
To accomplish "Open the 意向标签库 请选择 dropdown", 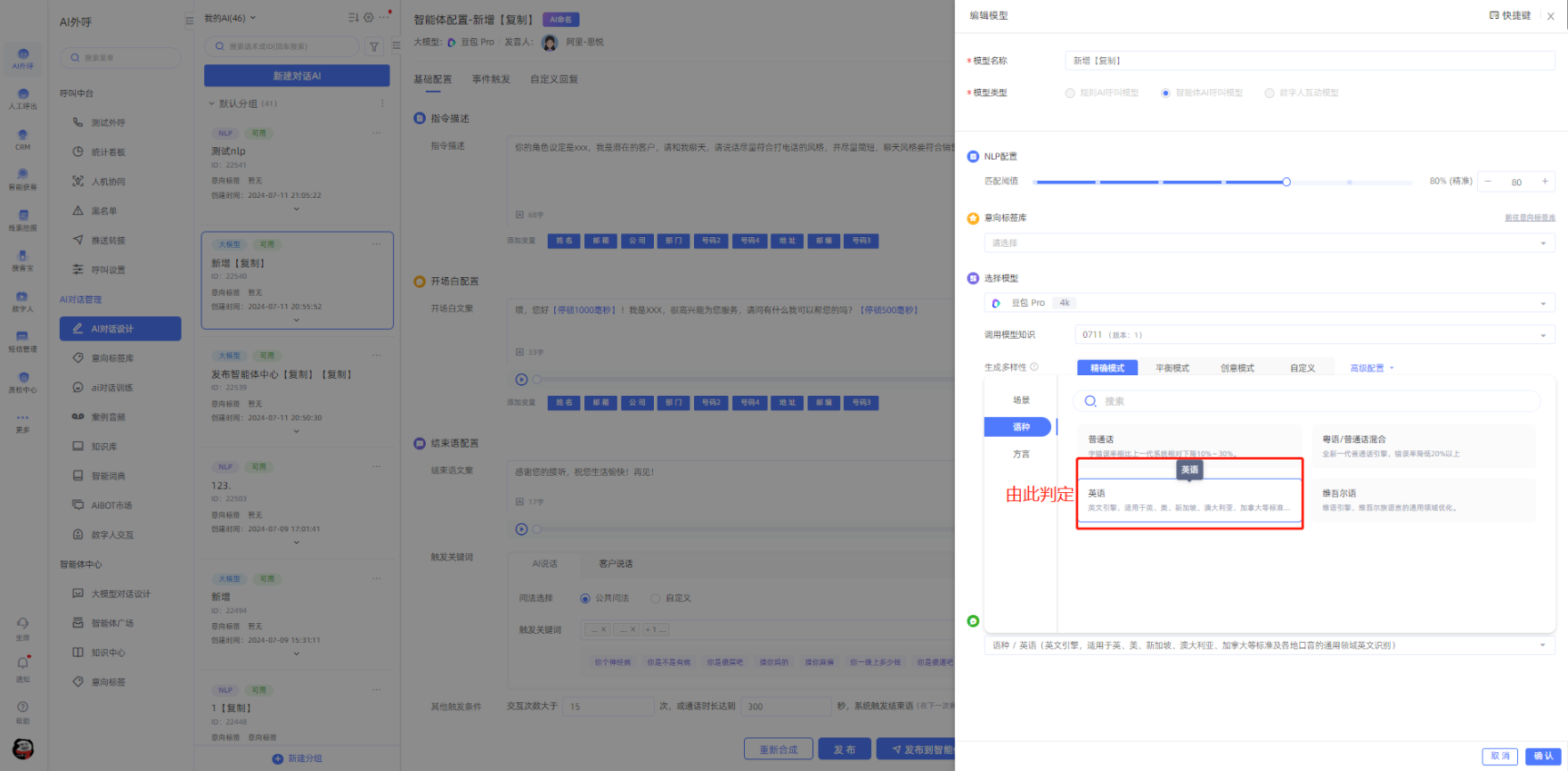I will coord(1269,243).
